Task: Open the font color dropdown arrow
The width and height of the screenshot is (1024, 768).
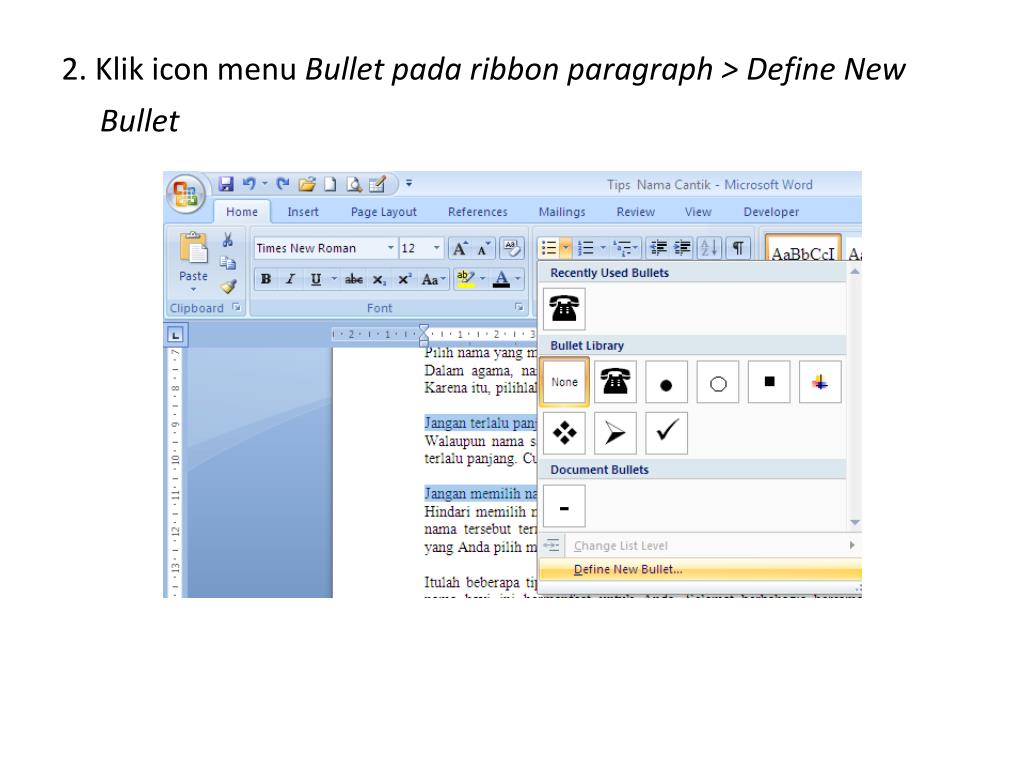Action: (518, 280)
